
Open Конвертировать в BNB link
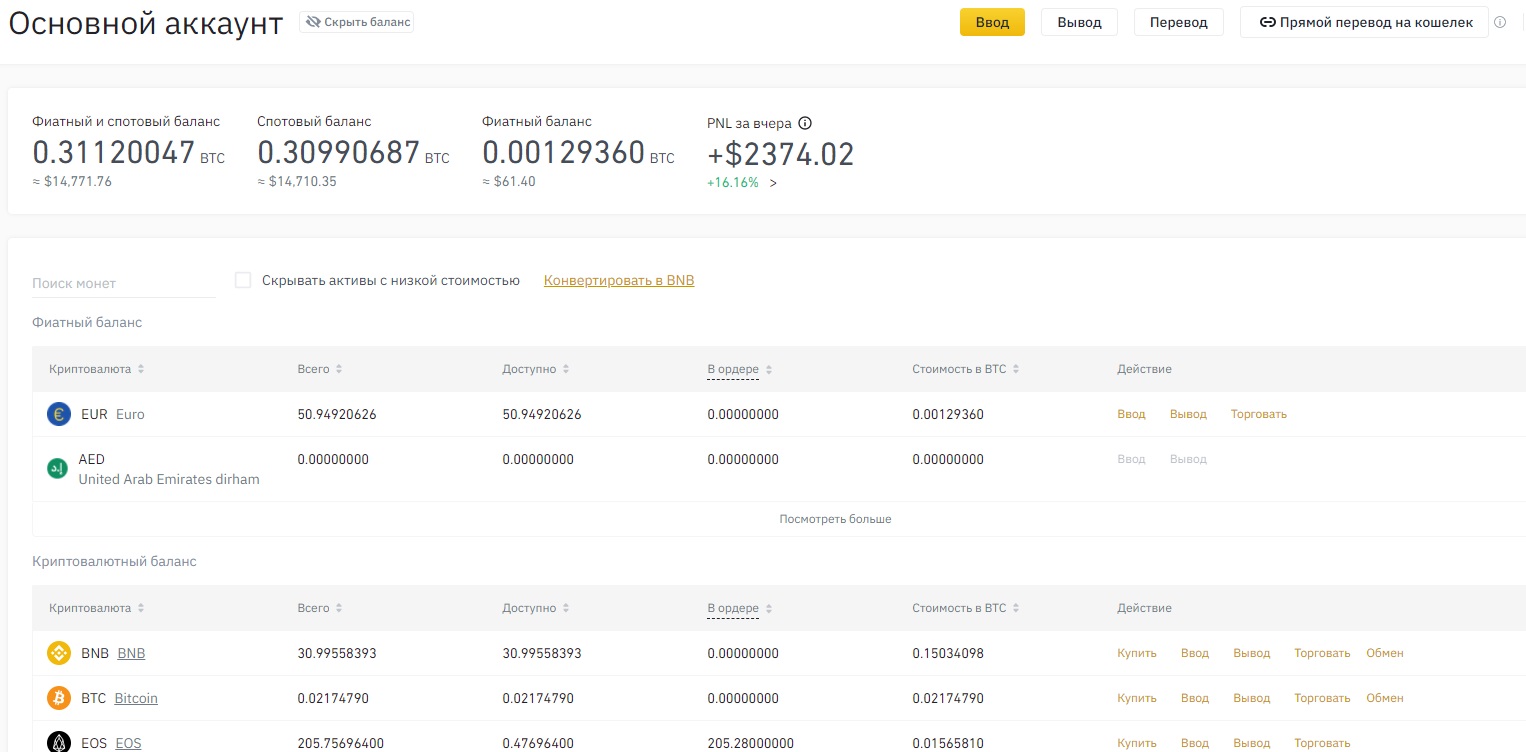click(618, 281)
